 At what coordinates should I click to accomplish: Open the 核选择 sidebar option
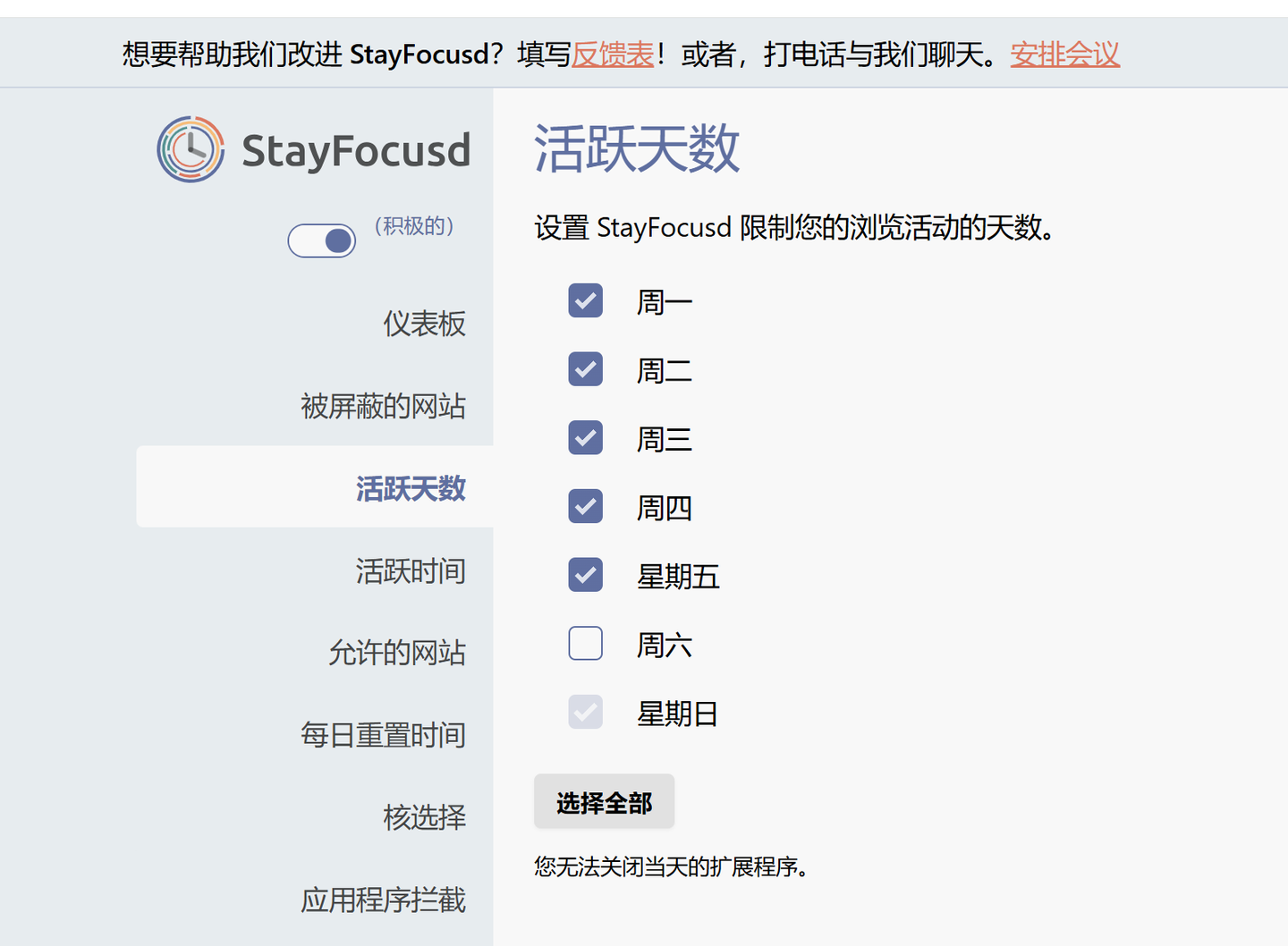coord(425,817)
